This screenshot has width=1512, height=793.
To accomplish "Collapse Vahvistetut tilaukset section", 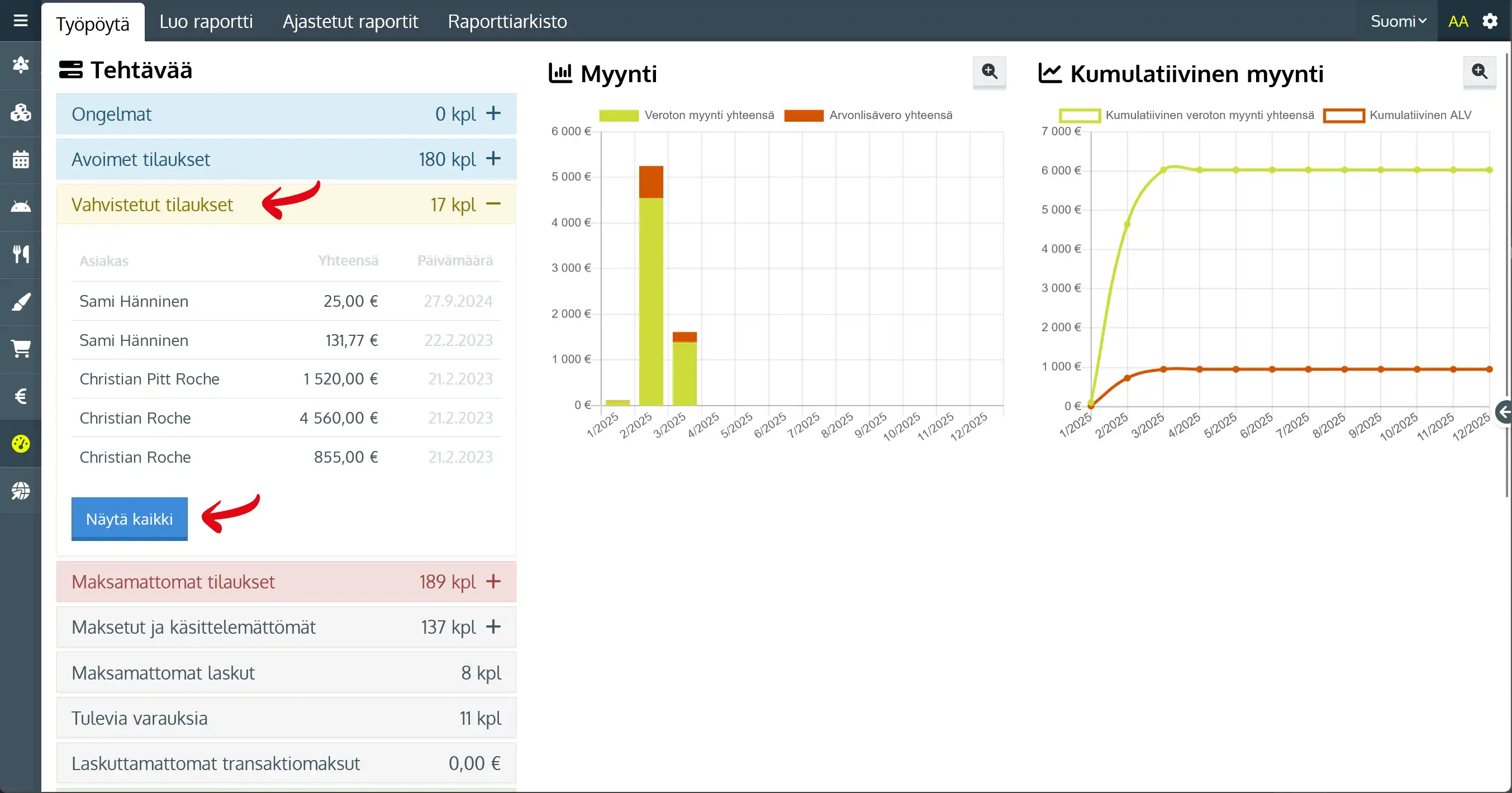I will (493, 205).
